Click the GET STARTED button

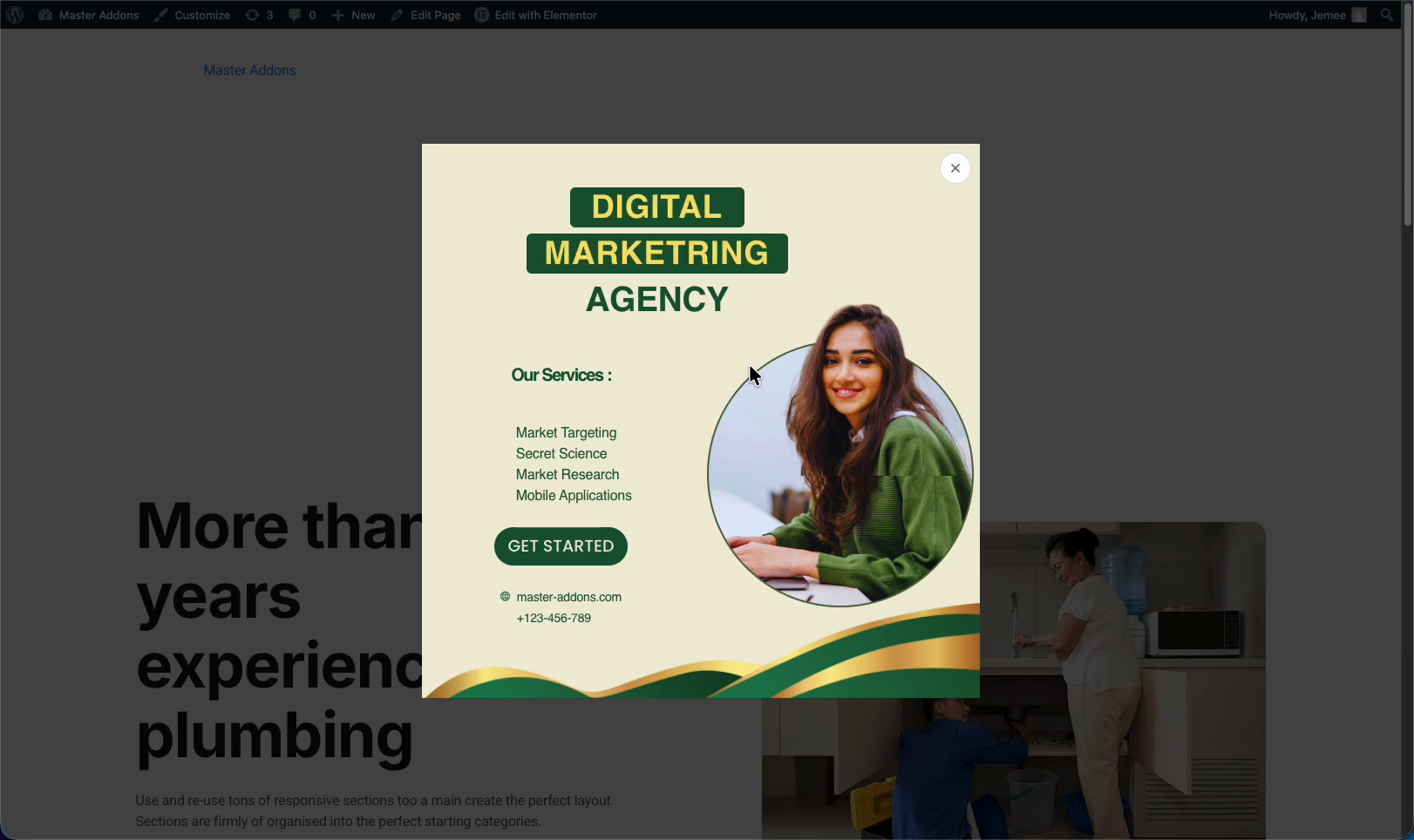click(x=561, y=546)
